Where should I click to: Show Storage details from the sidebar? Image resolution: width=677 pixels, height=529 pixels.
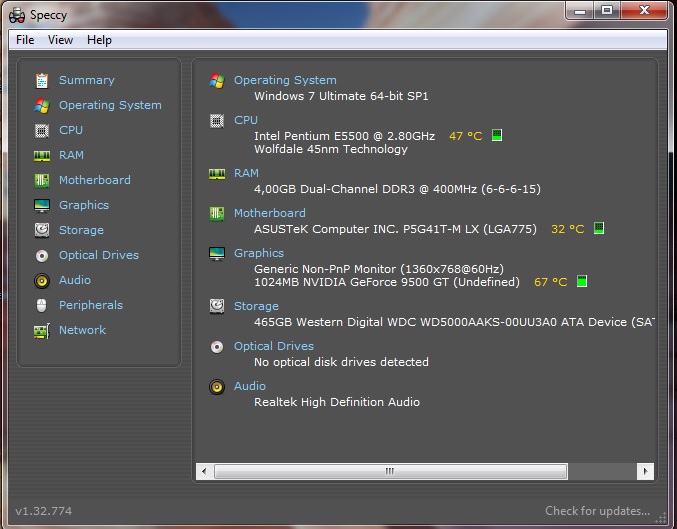coord(81,230)
